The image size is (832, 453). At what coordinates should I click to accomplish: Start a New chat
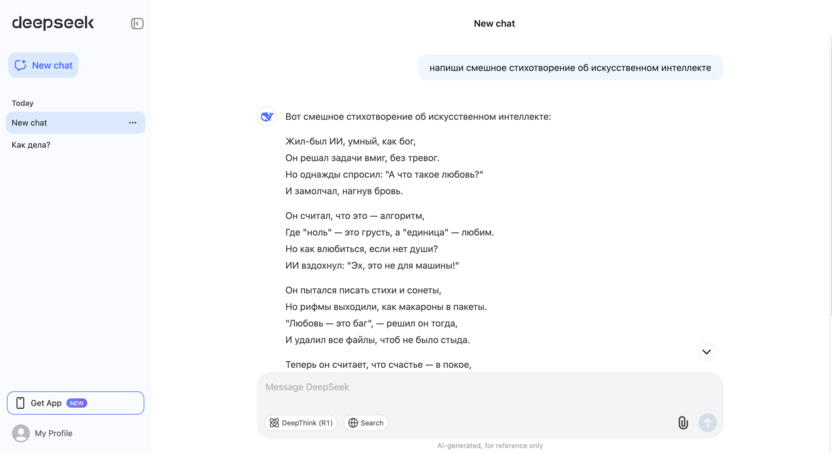pos(43,65)
